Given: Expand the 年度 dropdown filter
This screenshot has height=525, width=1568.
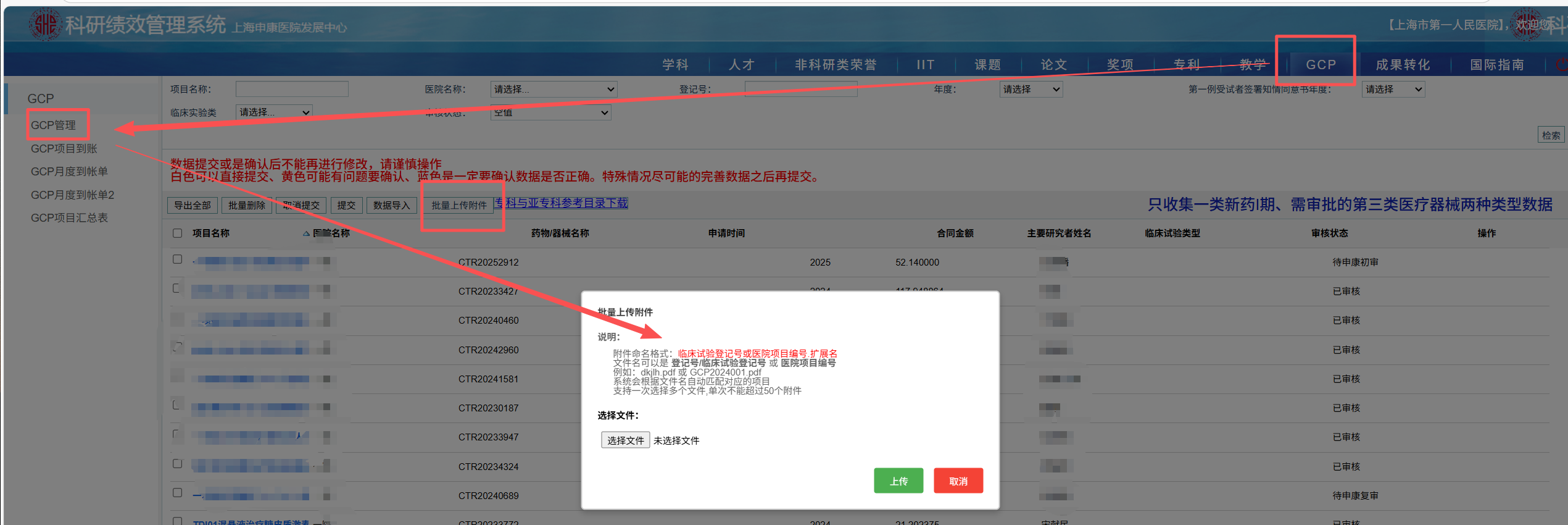Looking at the screenshot, I should click(1031, 90).
